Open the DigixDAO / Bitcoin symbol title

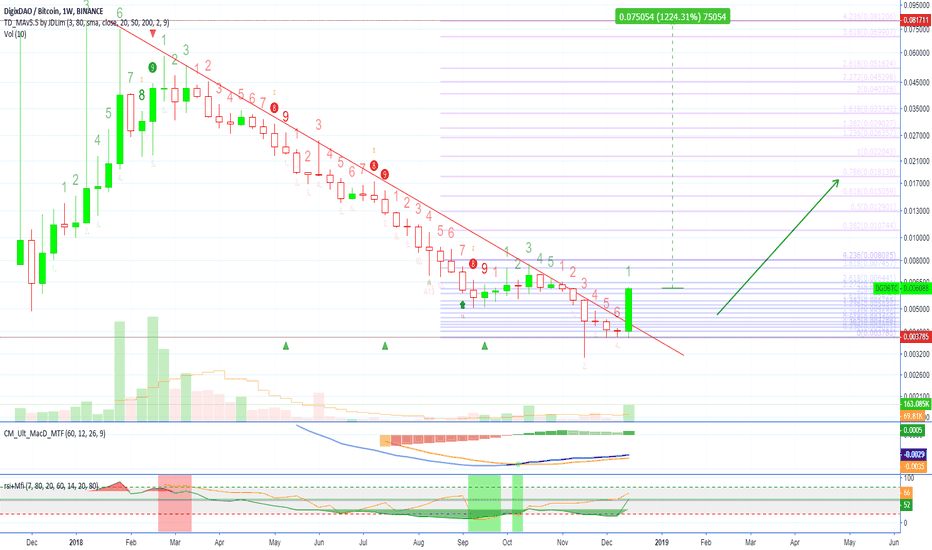53,11
